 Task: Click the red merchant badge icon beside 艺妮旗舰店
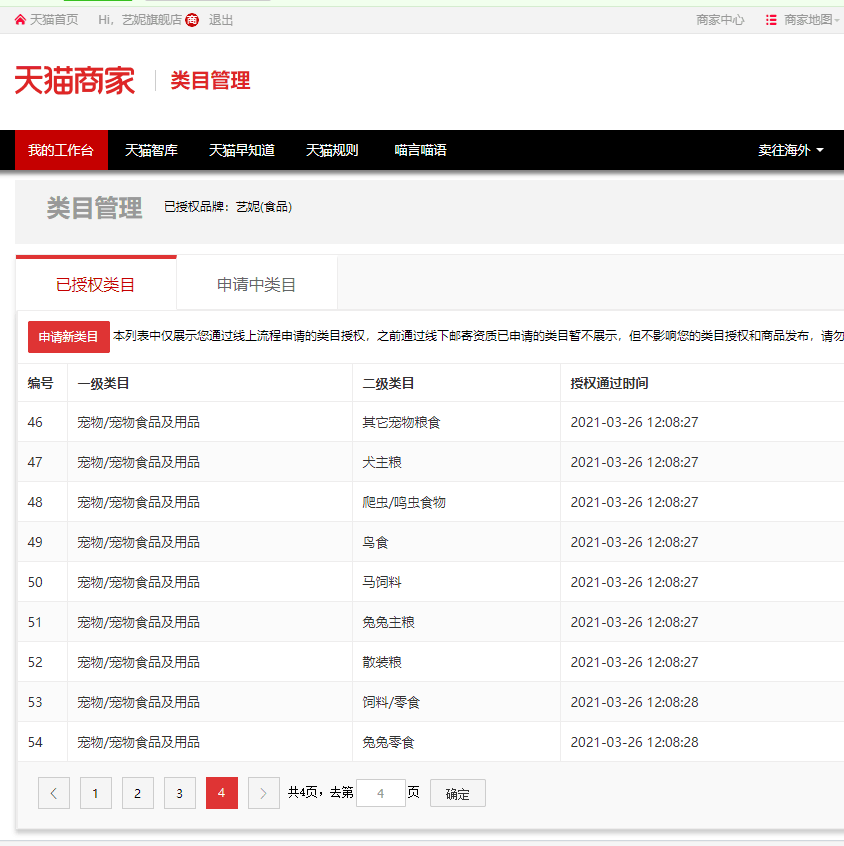click(x=192, y=20)
